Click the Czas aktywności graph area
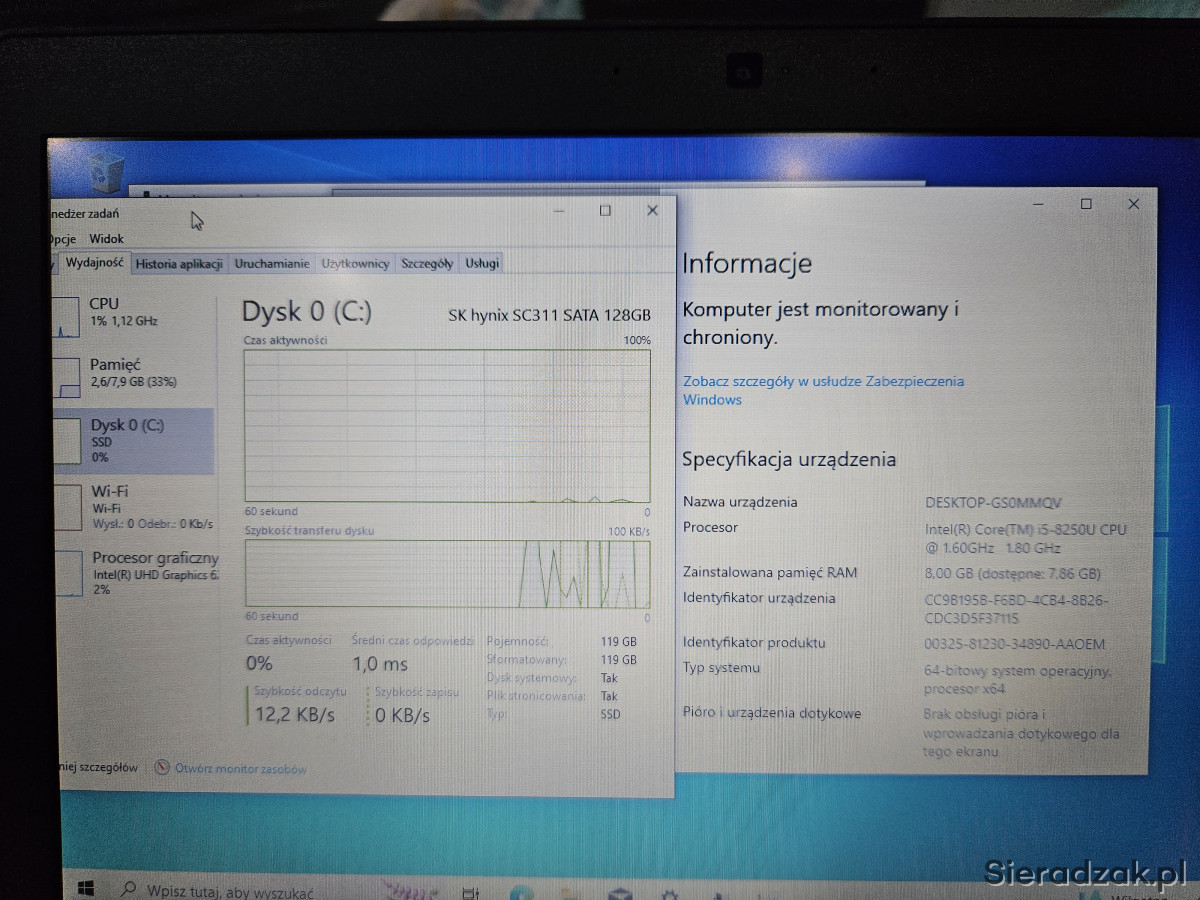This screenshot has width=1200, height=900. tap(447, 425)
